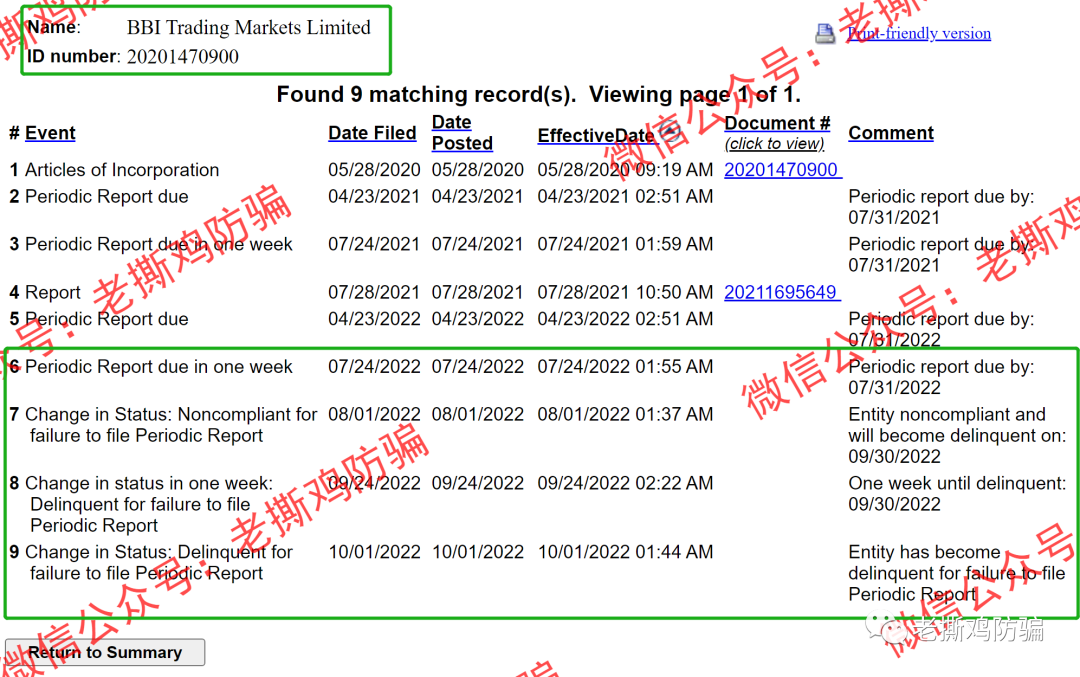Click row 2 comment 'Periodic report due by: 07/31/2021'
The image size is (1080, 677).
point(941,207)
